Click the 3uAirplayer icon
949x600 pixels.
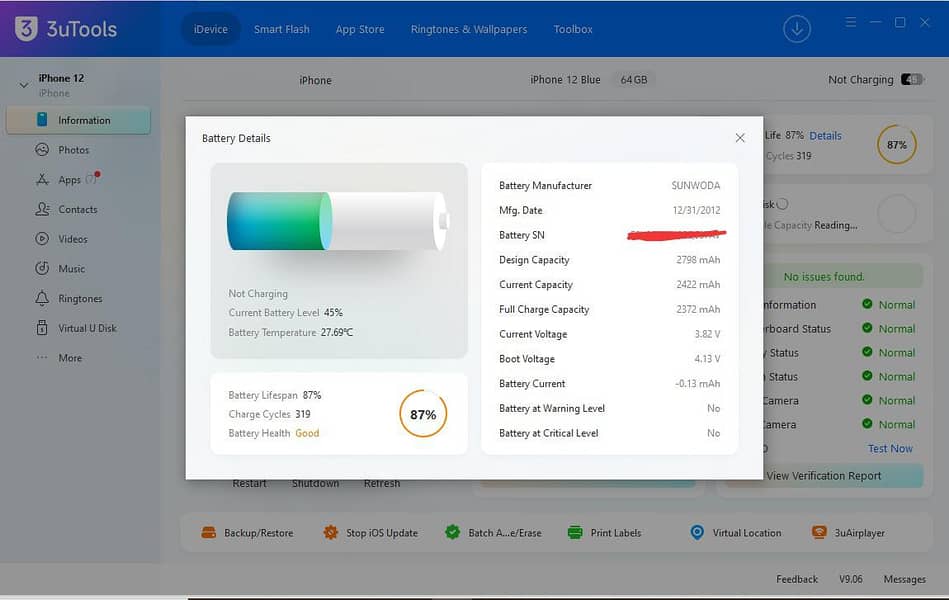[819, 533]
